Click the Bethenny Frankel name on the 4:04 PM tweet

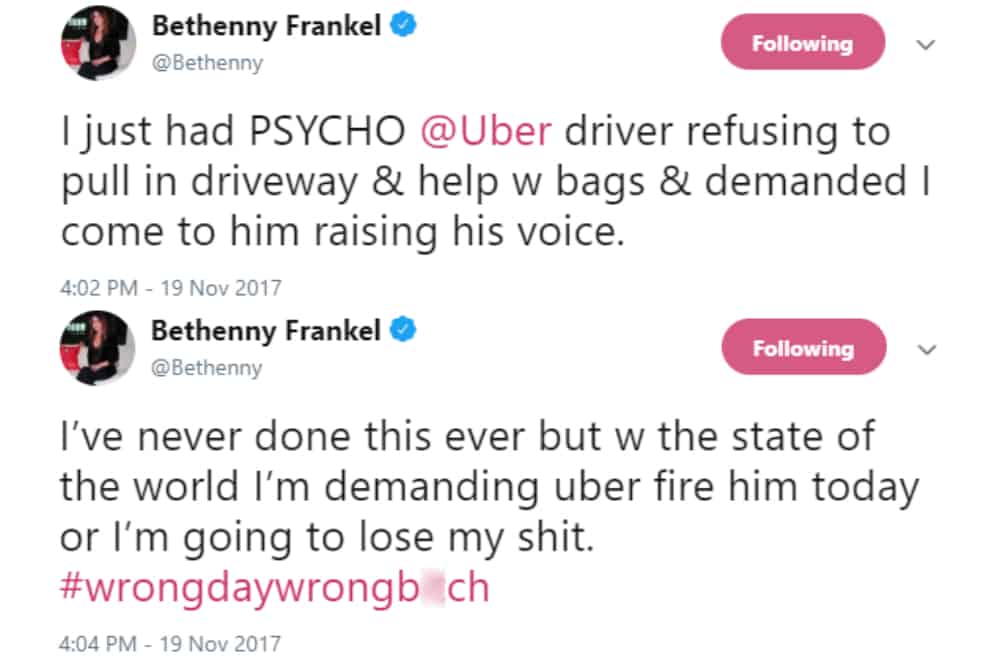tap(266, 331)
